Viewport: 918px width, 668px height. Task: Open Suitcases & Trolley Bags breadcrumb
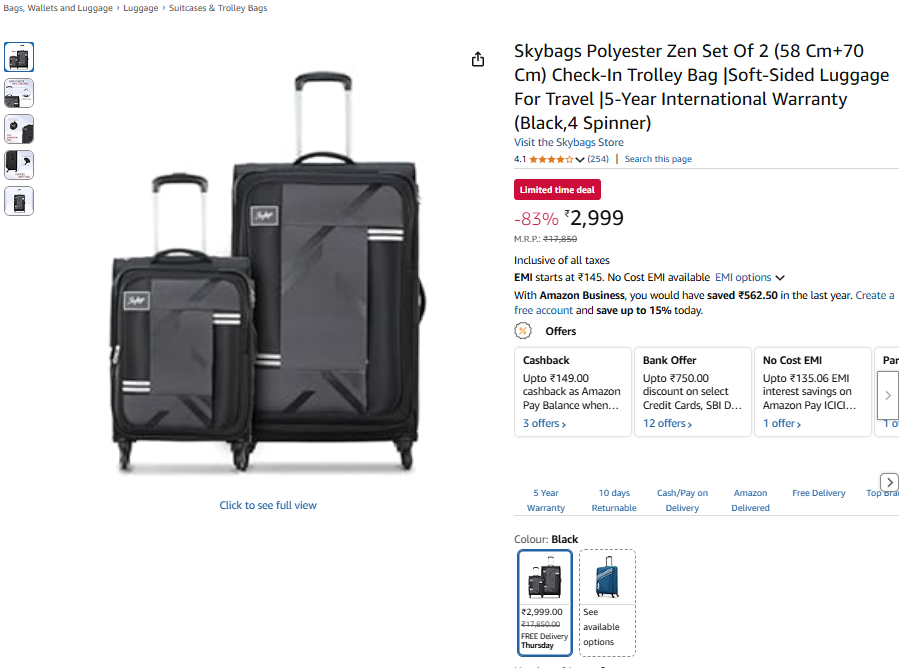217,8
